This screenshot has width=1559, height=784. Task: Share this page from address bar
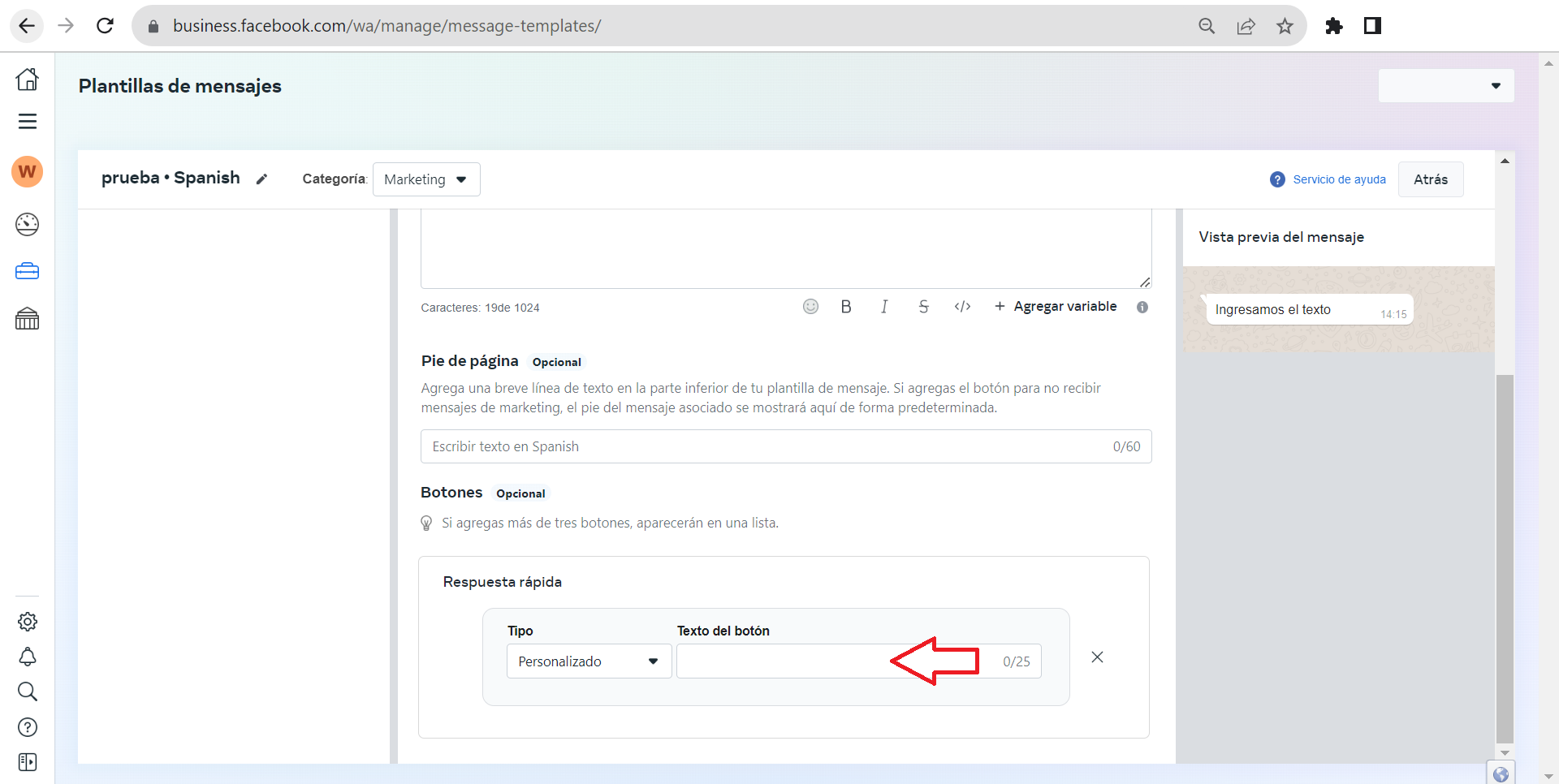[x=1246, y=26]
